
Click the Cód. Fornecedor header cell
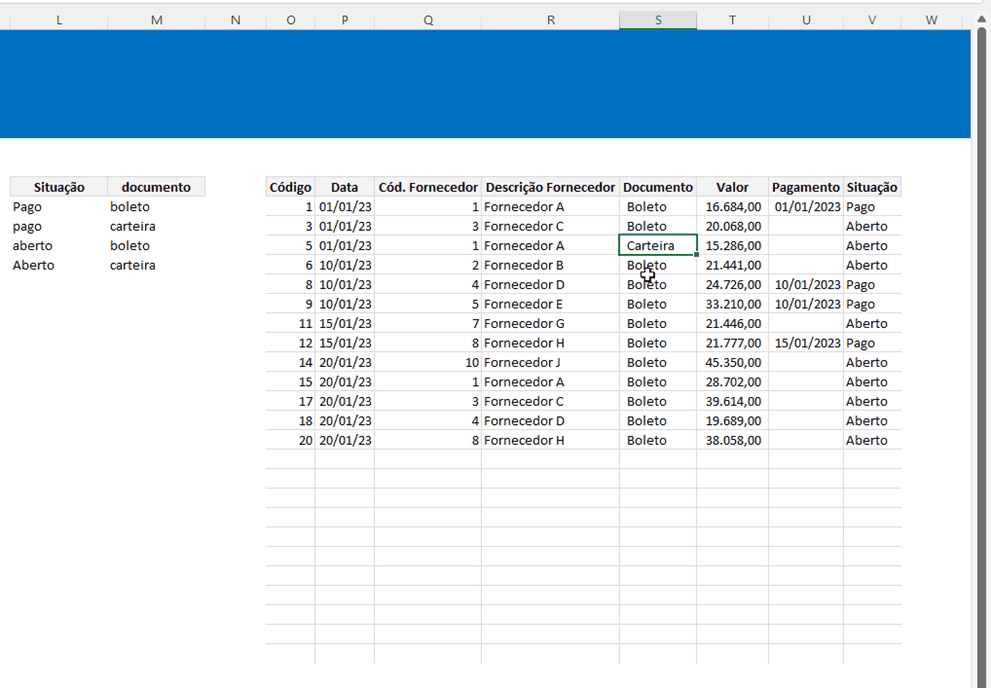click(x=428, y=187)
